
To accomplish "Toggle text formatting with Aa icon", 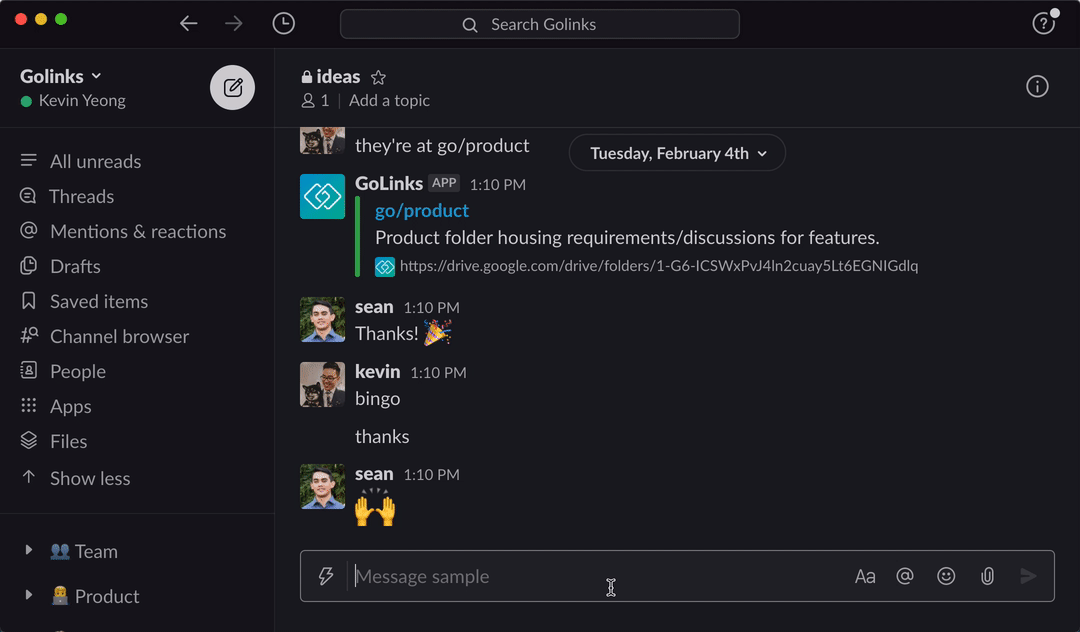I will click(x=865, y=576).
